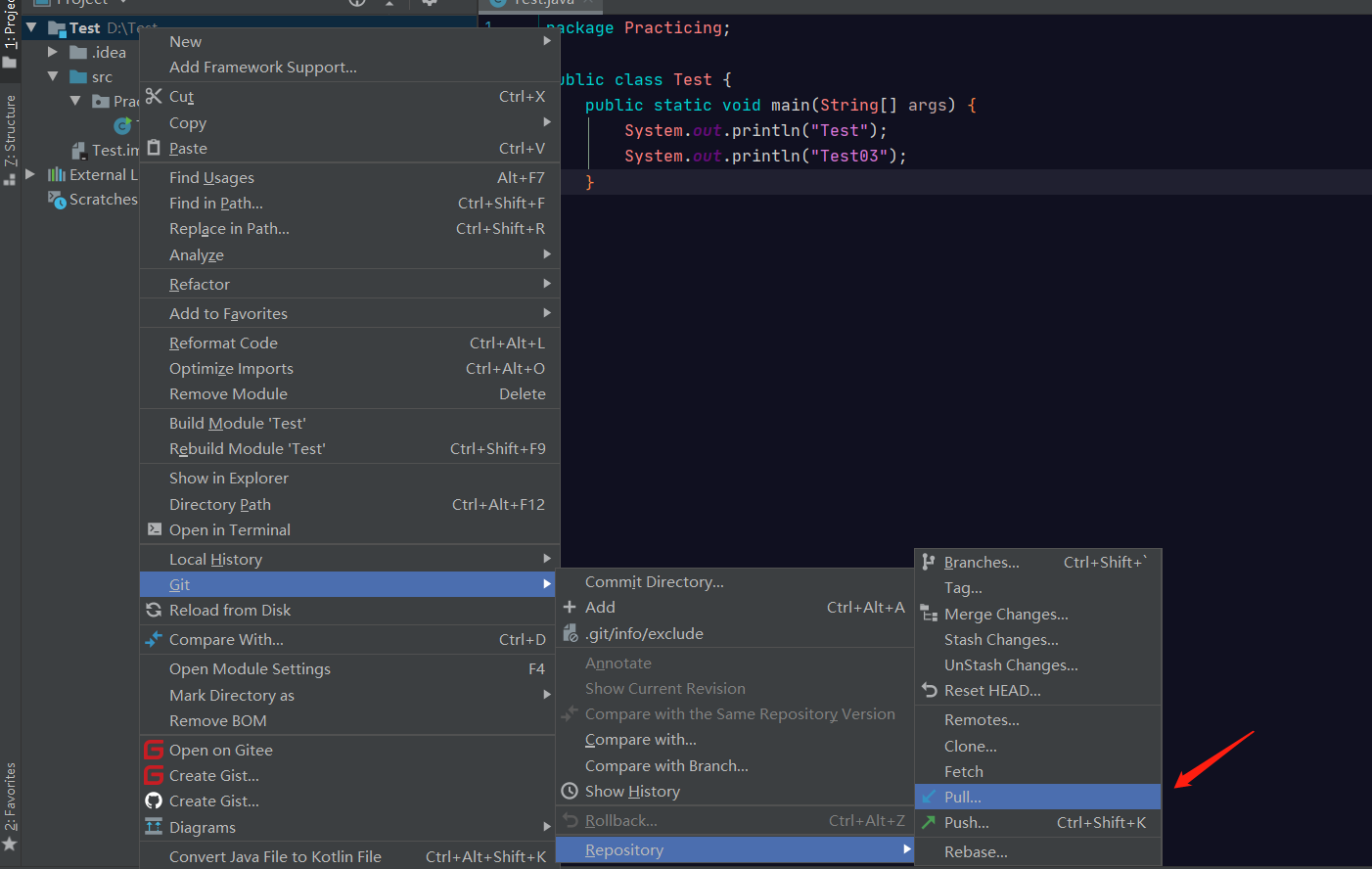This screenshot has height=869, width=1372.
Task: Choose UnStash Changes... menu item
Action: click(1038, 664)
